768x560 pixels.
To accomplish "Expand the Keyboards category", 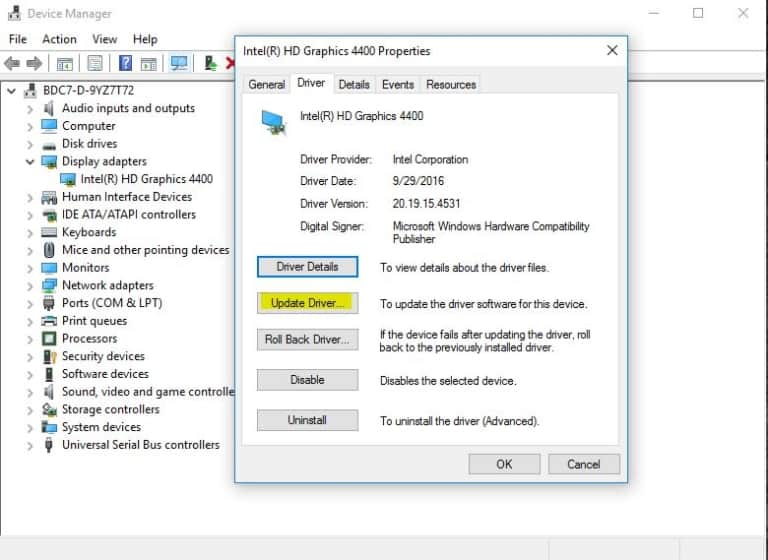I will pos(30,233).
